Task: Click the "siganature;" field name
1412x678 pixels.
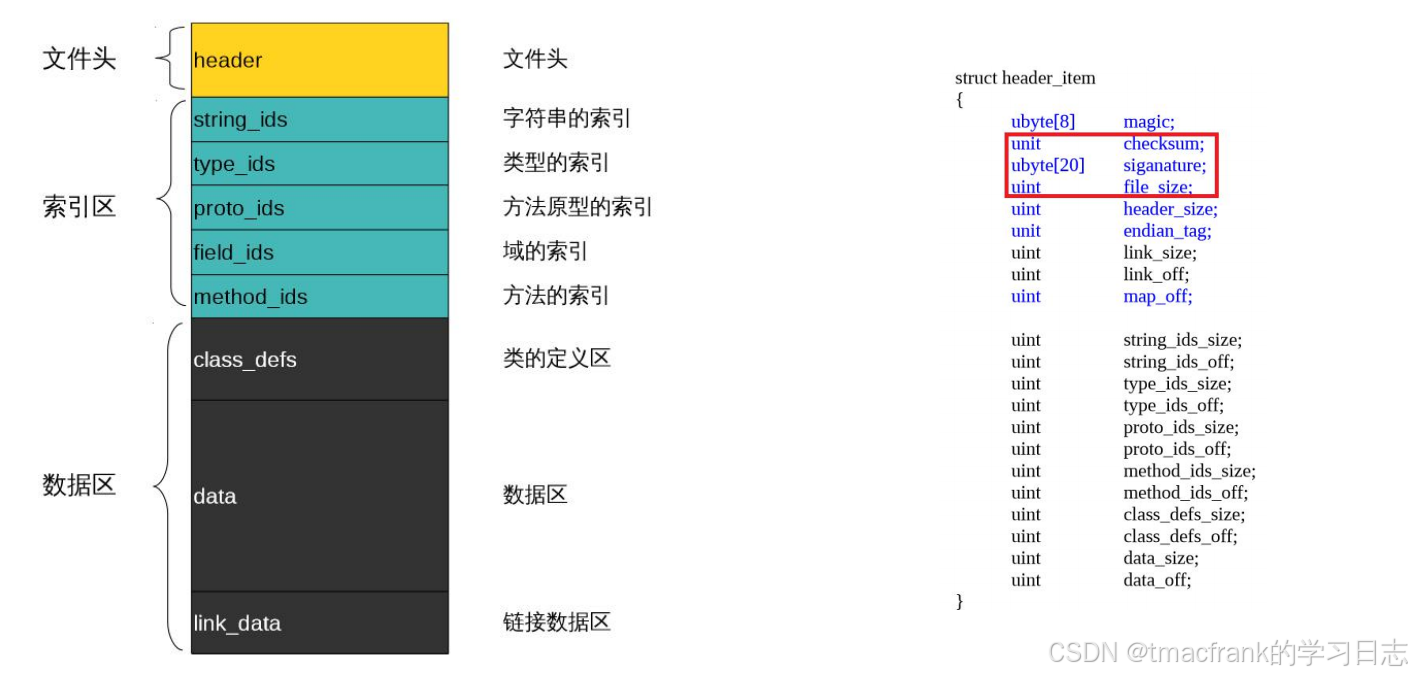Action: [x=1165, y=166]
